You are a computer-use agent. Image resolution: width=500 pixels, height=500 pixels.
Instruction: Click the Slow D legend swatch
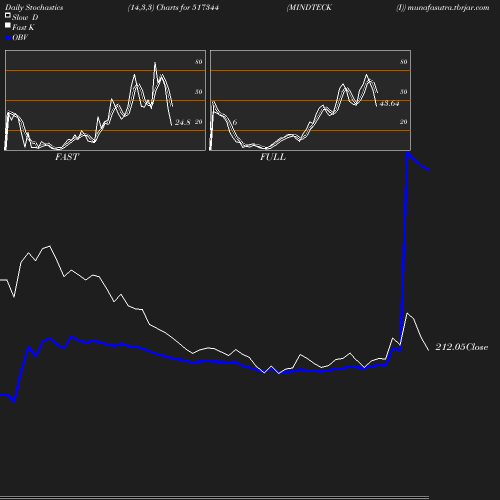tap(8, 15)
